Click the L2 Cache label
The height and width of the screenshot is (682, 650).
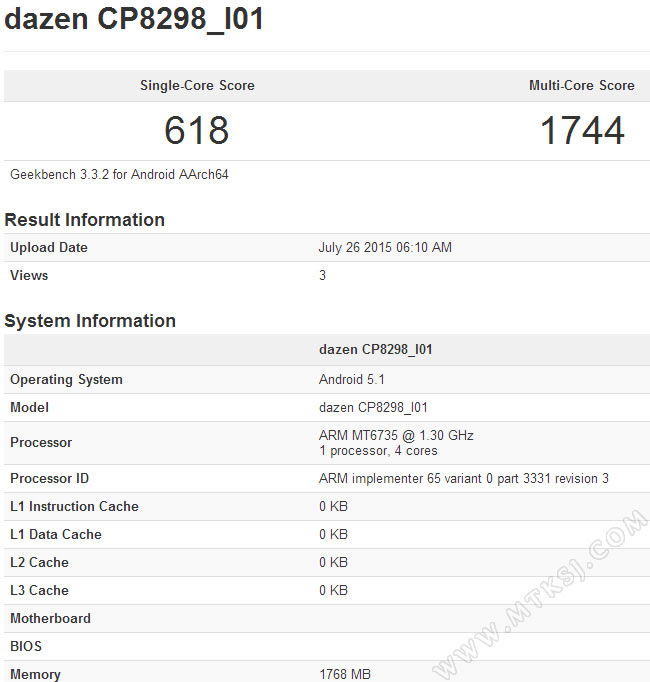tap(39, 562)
